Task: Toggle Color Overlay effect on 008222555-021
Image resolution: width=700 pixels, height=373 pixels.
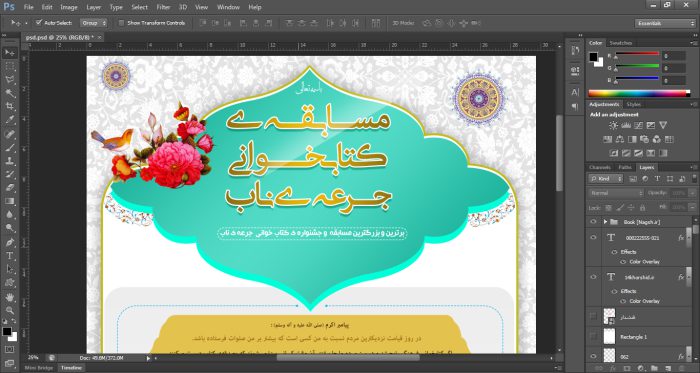Action: pyautogui.click(x=623, y=261)
